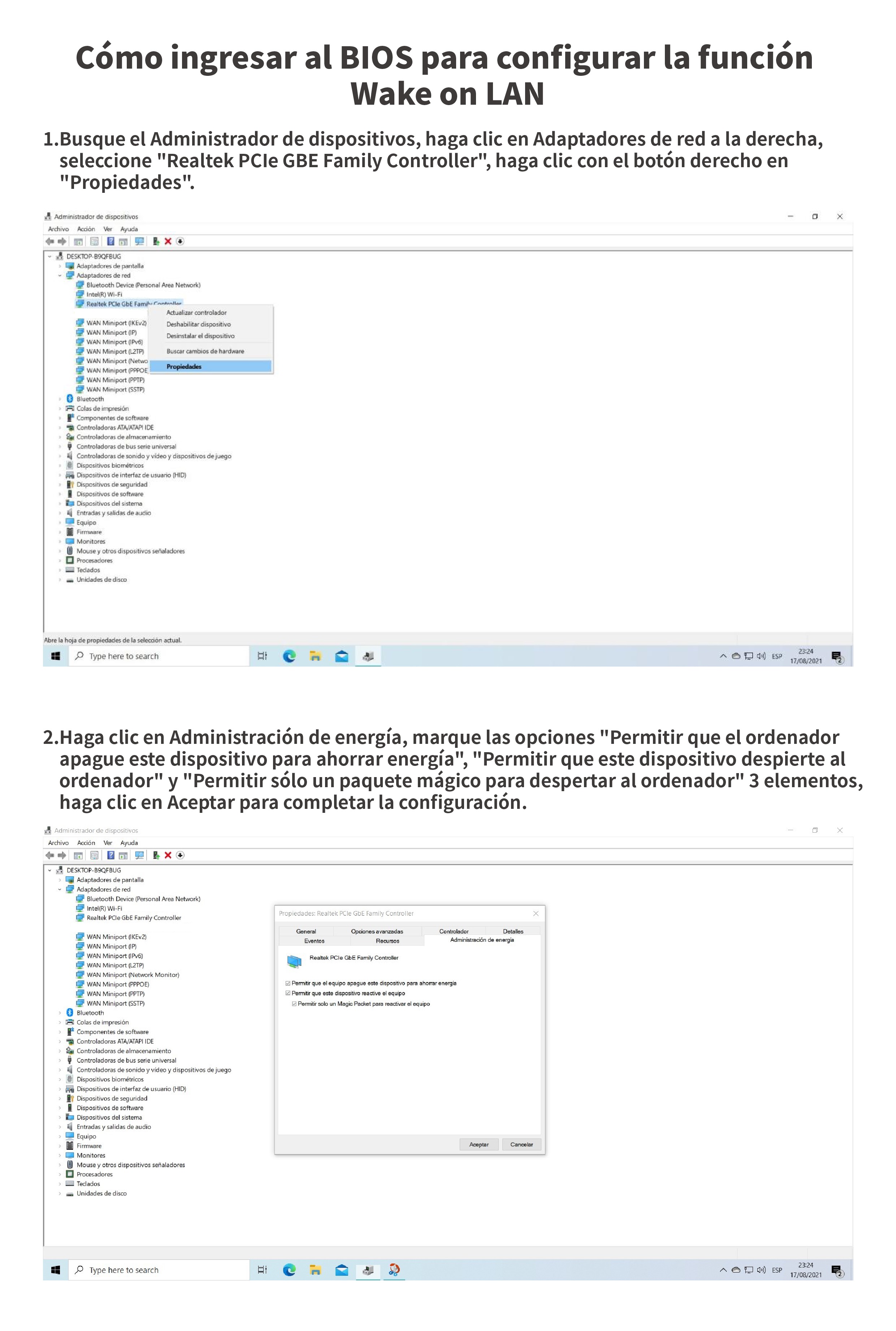Click the Aceptar button
This screenshot has width=896, height=1331.
click(479, 1144)
